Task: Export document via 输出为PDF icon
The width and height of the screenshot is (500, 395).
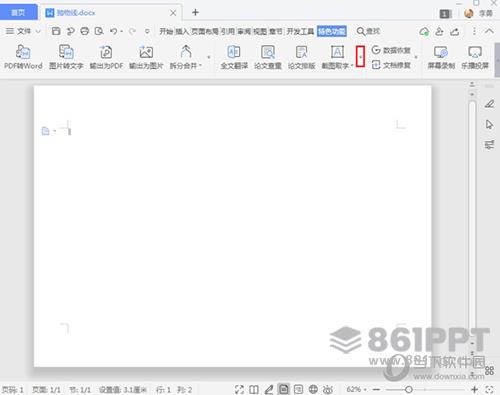Action: 106,57
